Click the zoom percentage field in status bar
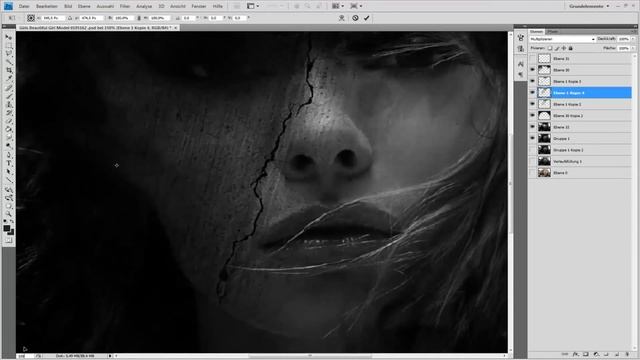The width and height of the screenshot is (640, 360). click(25, 356)
